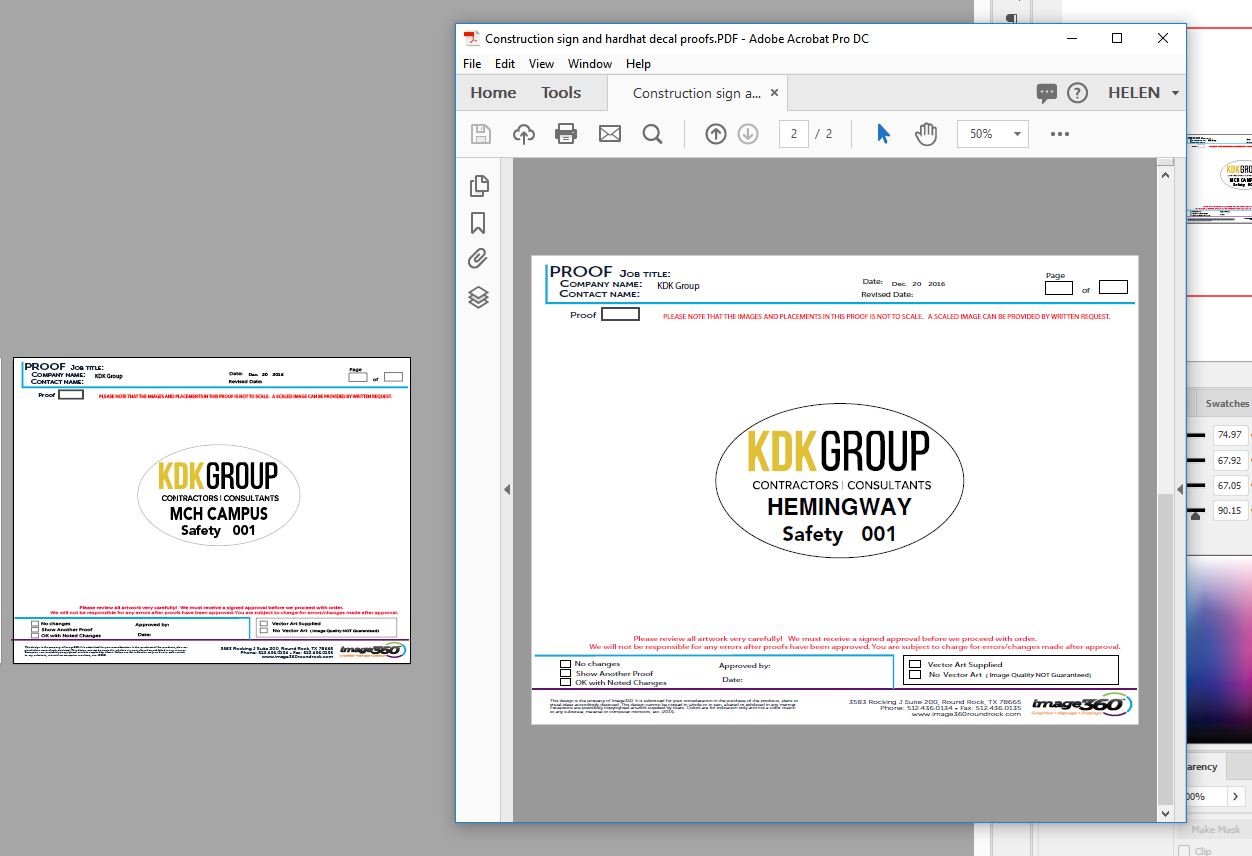Open Help question mark icon
1252x856 pixels.
(1077, 93)
